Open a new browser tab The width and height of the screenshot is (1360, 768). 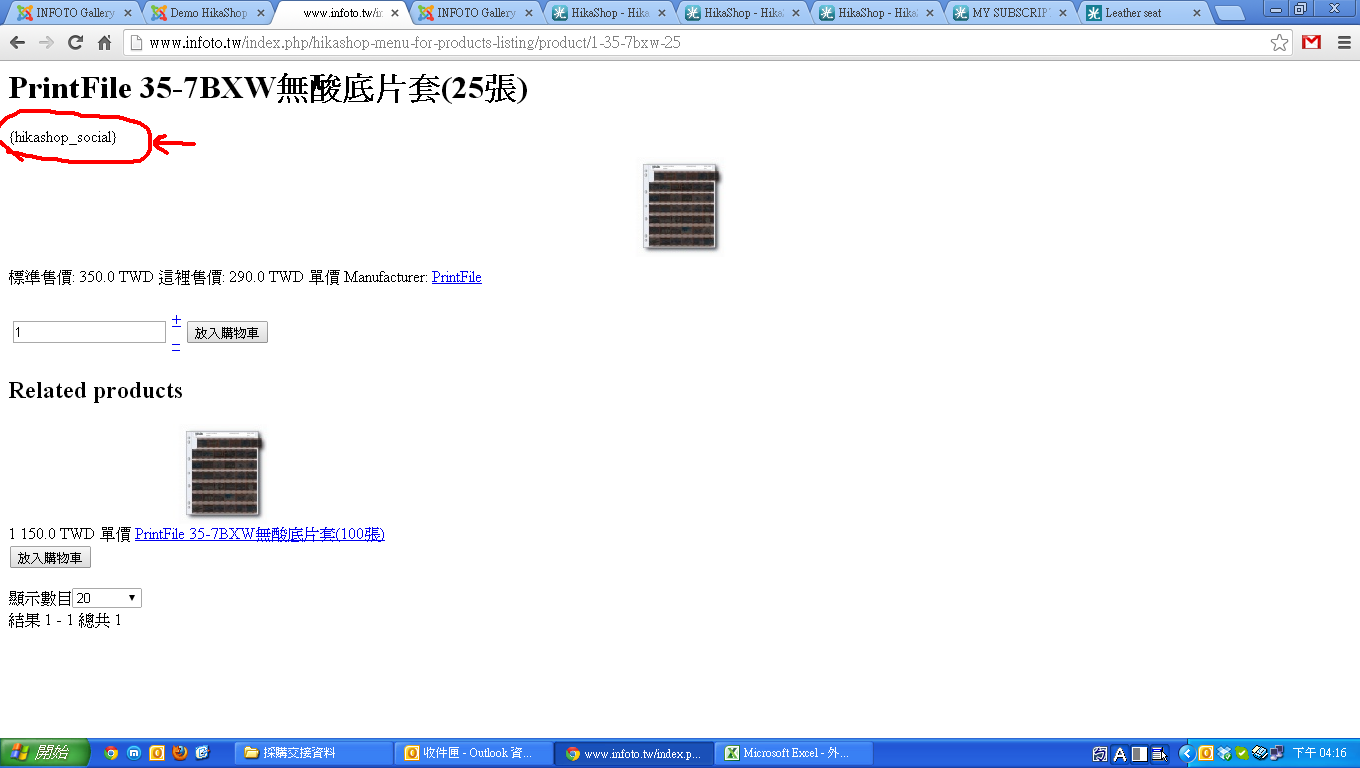pos(1229,13)
